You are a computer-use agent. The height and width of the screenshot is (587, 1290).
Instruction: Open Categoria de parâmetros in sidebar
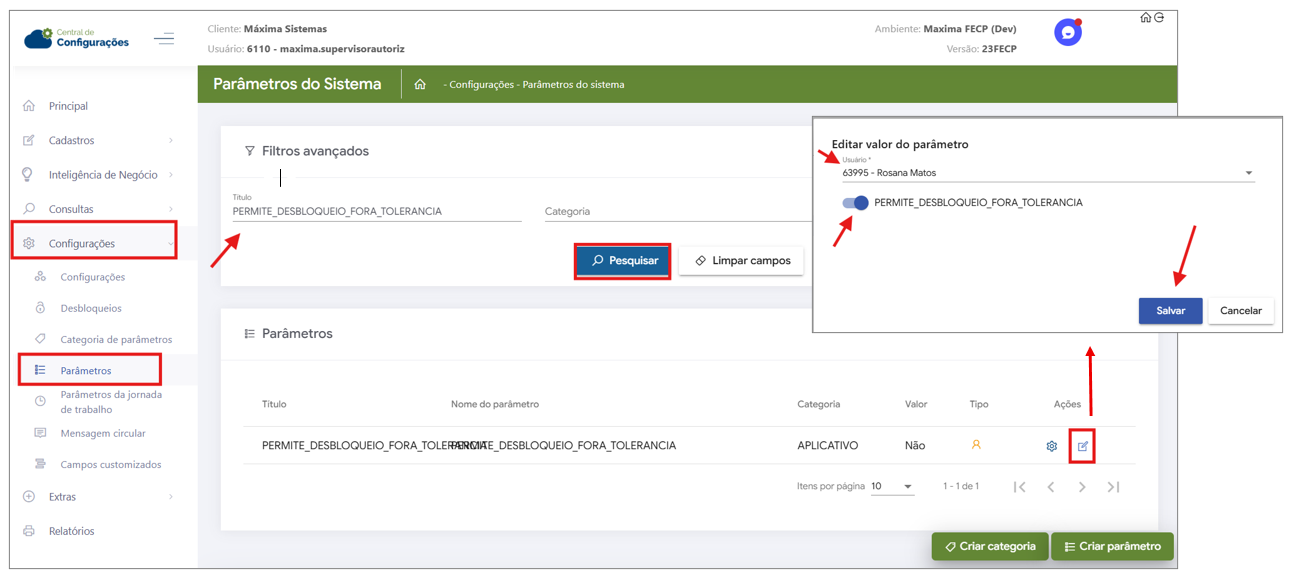click(116, 339)
